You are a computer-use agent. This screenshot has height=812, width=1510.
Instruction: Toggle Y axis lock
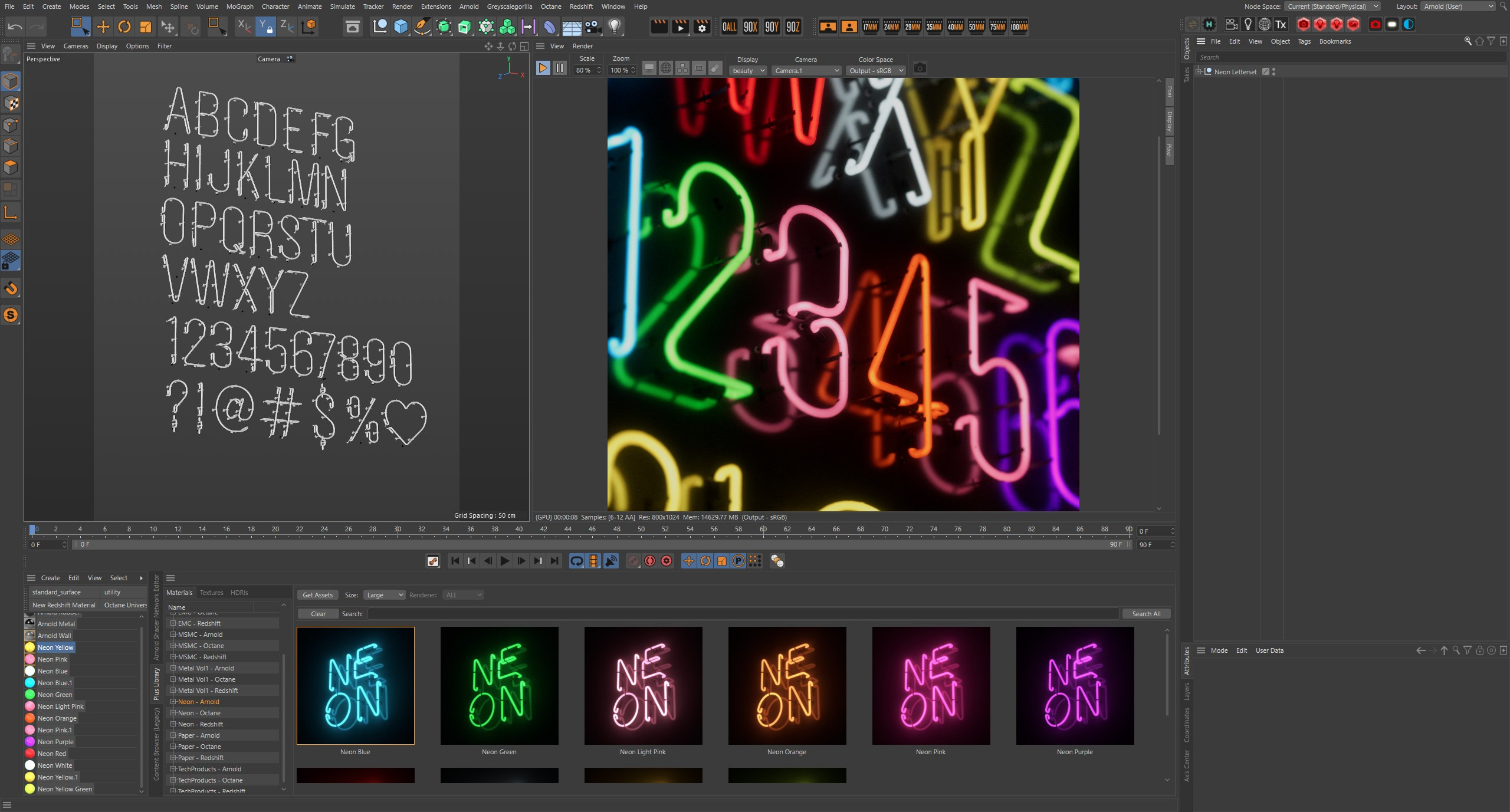(x=266, y=27)
